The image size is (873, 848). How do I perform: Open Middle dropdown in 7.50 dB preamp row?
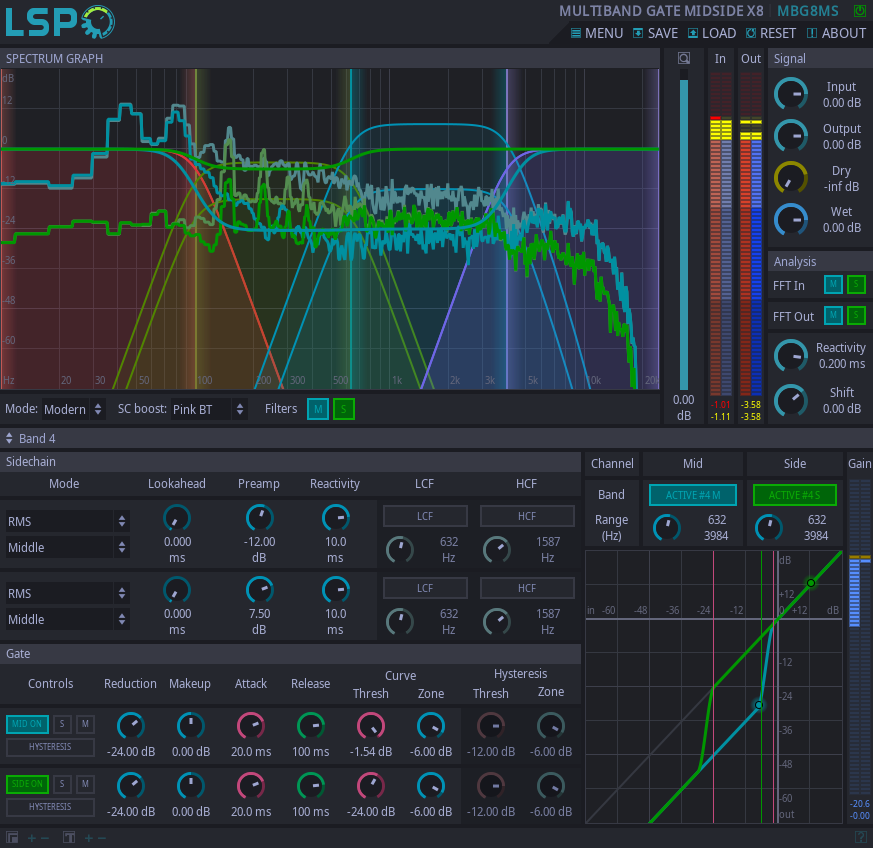point(67,619)
